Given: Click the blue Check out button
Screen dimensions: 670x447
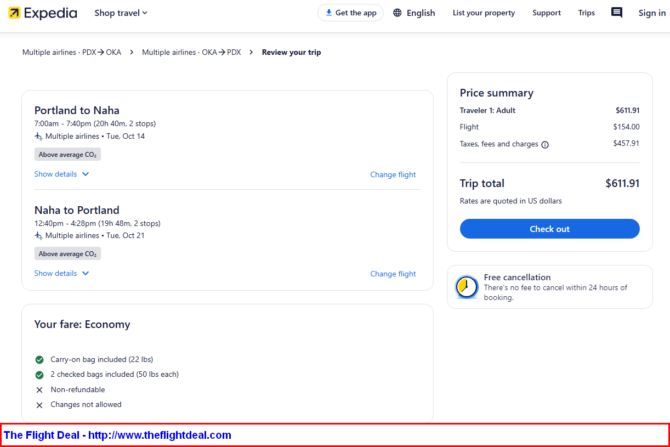Looking at the screenshot, I should point(550,229).
